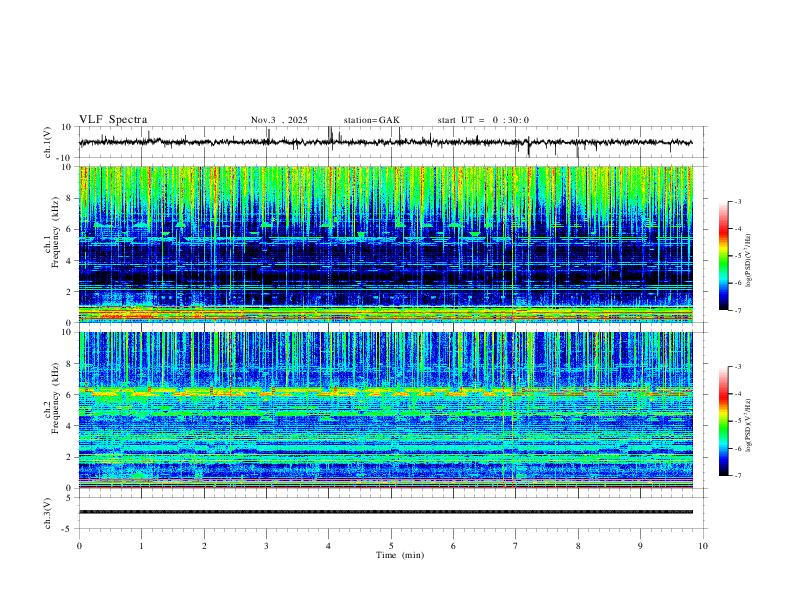
Task: Click the lower colorbar 'log(PSD)(V²/Hz)' label
Action: pyautogui.click(x=749, y=425)
